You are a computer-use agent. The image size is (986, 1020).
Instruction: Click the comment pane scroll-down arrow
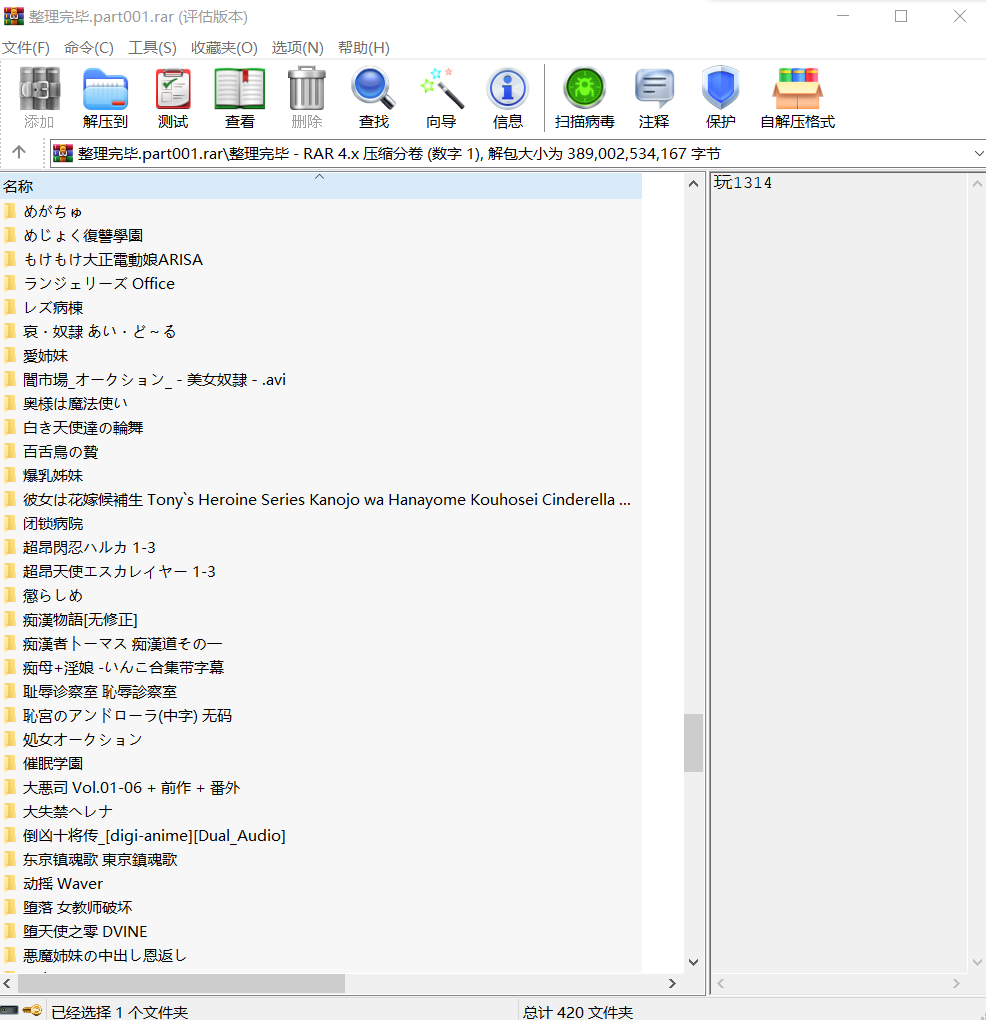pos(977,961)
